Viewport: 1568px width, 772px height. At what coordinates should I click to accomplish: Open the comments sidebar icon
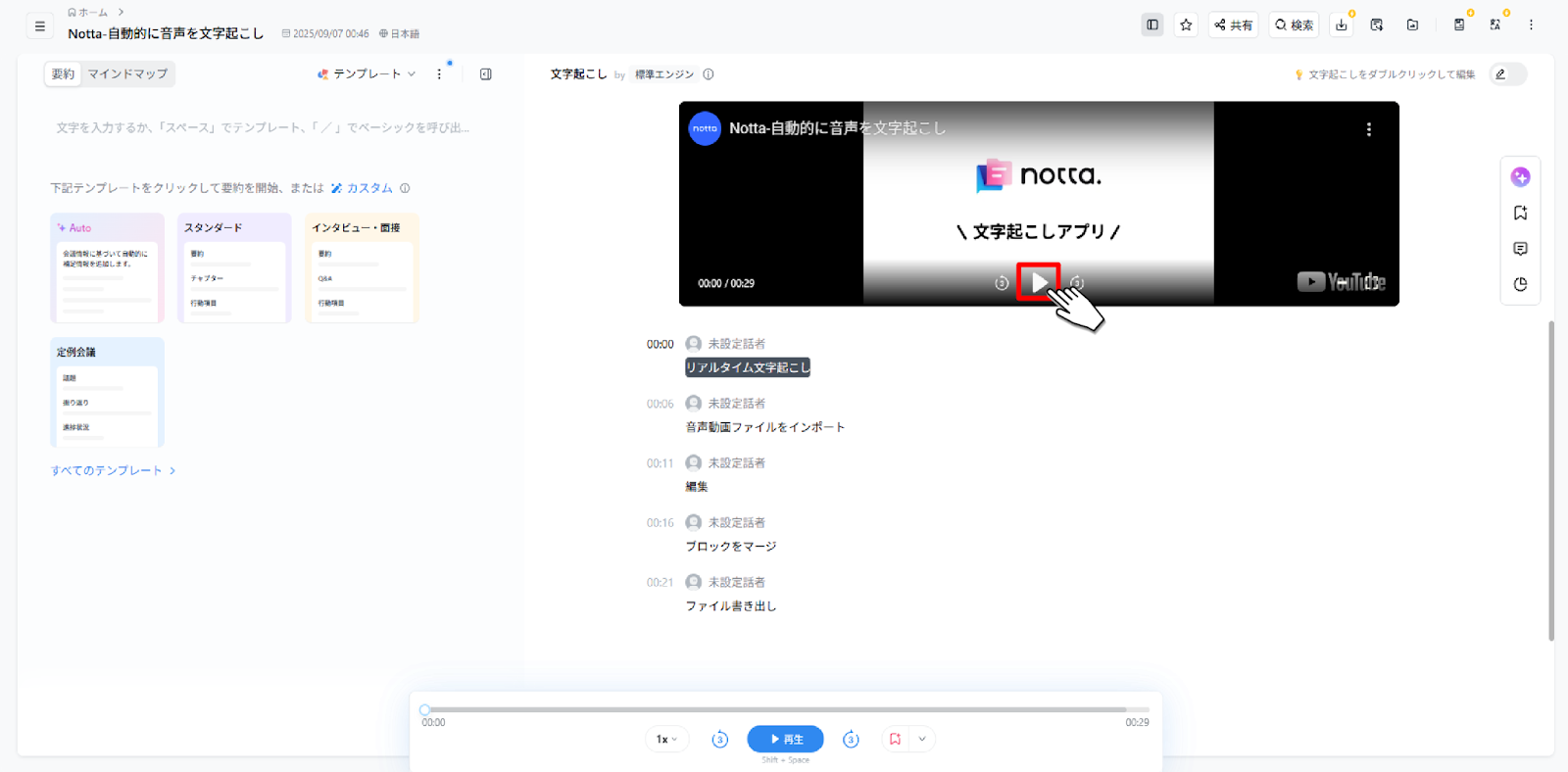tap(1520, 249)
